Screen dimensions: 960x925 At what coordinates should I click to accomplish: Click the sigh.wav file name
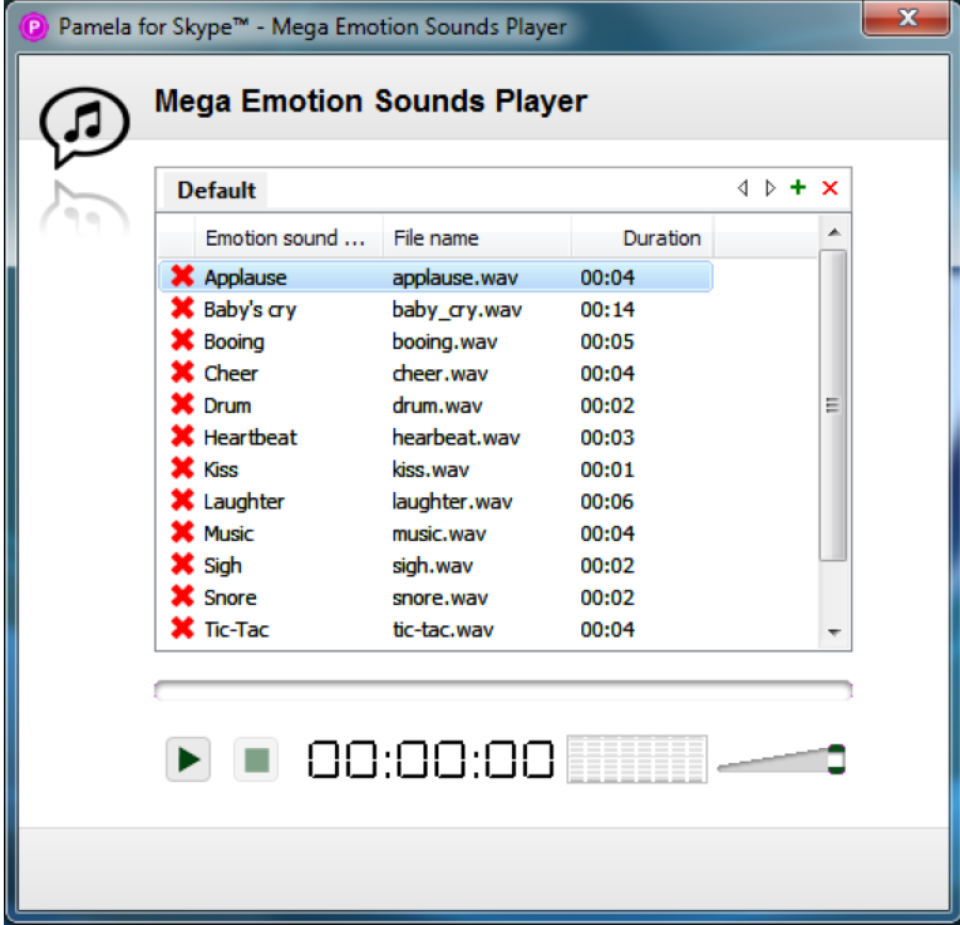tap(432, 566)
